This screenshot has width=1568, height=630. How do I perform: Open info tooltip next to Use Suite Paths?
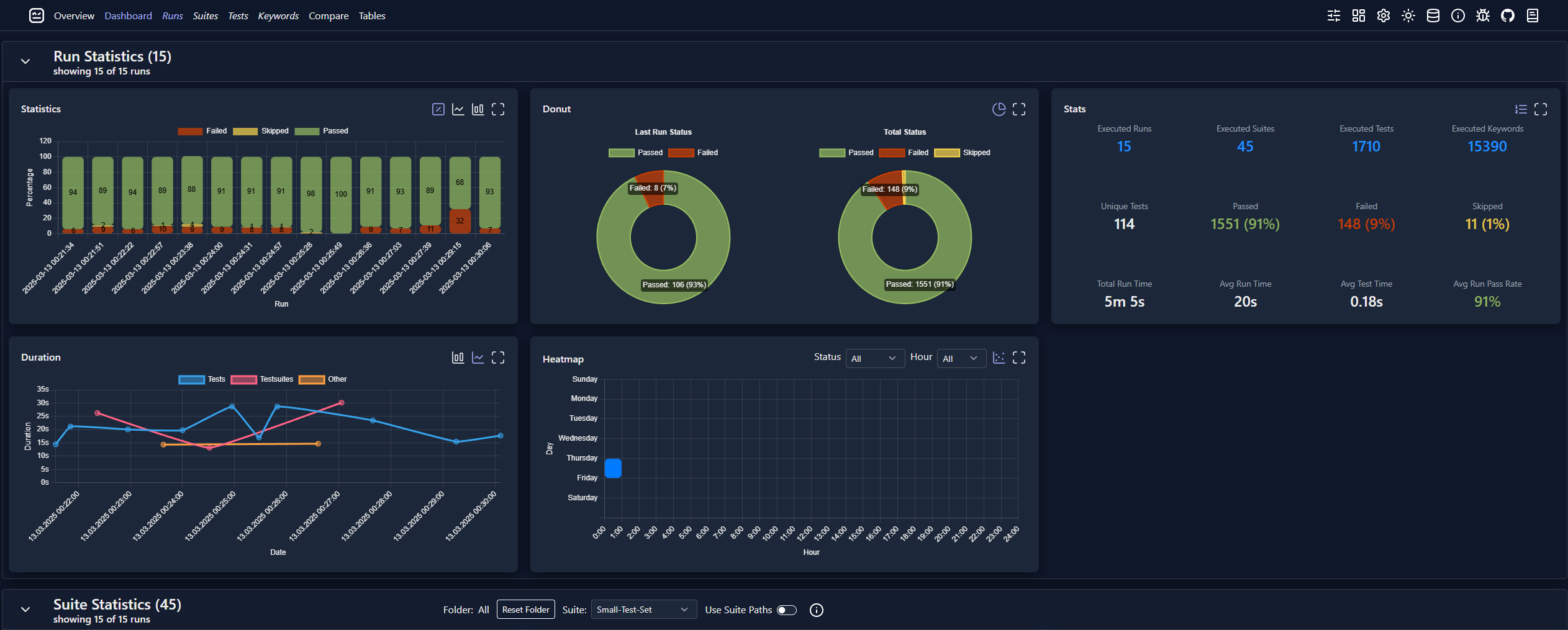pos(816,610)
